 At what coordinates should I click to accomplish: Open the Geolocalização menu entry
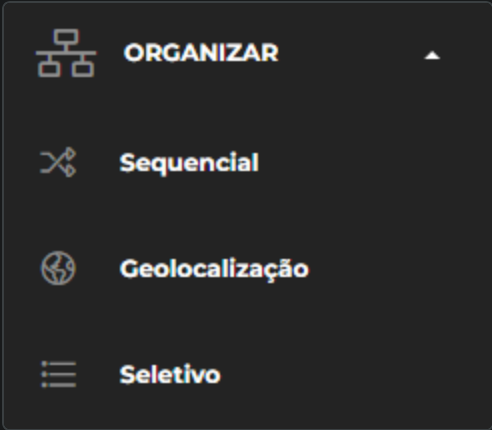(247, 268)
